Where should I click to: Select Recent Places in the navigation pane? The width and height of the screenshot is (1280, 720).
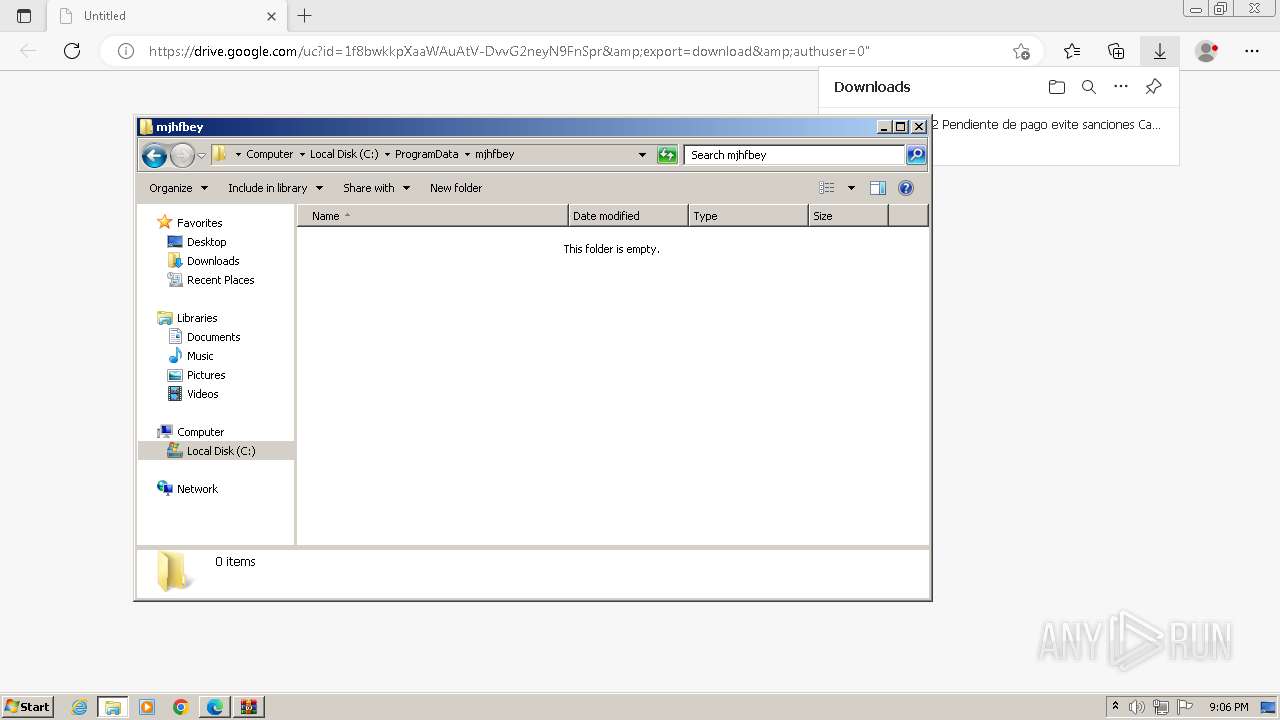pyautogui.click(x=220, y=280)
